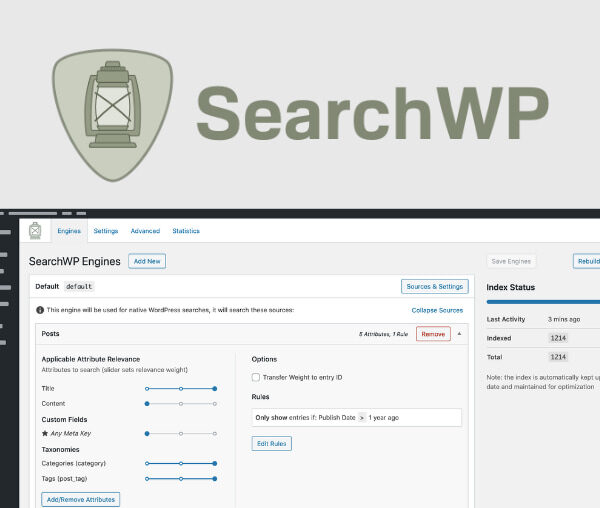Viewport: 600px width, 508px height.
Task: Click the large SearchWP lantern shield logo
Action: point(112,115)
